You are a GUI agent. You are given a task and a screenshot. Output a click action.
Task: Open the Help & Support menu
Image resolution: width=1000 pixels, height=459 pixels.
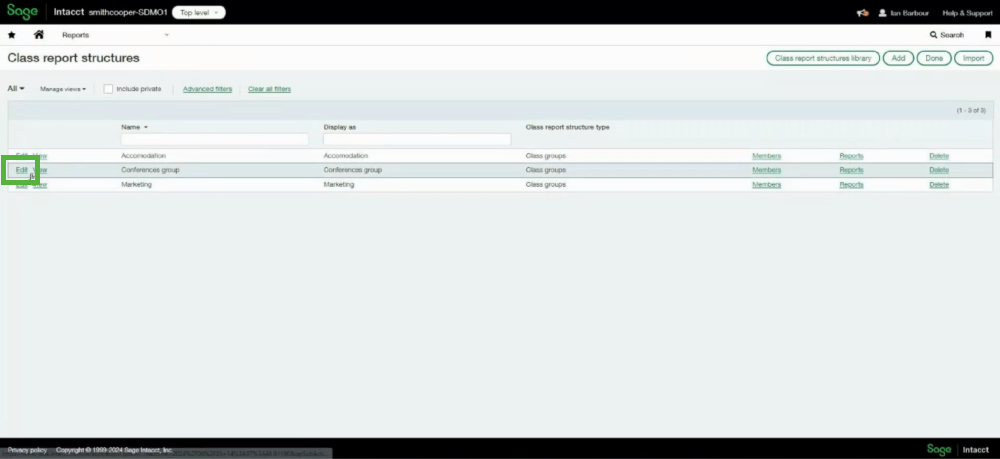coord(968,13)
